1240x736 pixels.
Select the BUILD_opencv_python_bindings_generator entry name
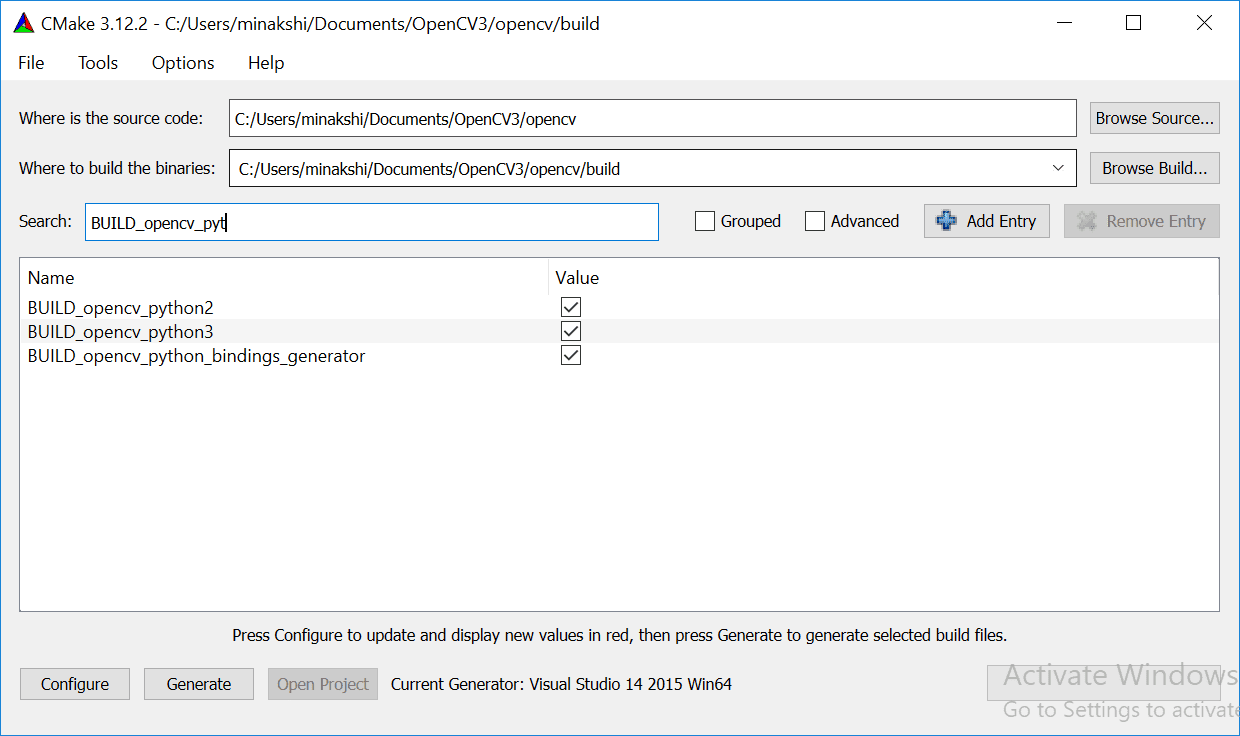coord(197,355)
